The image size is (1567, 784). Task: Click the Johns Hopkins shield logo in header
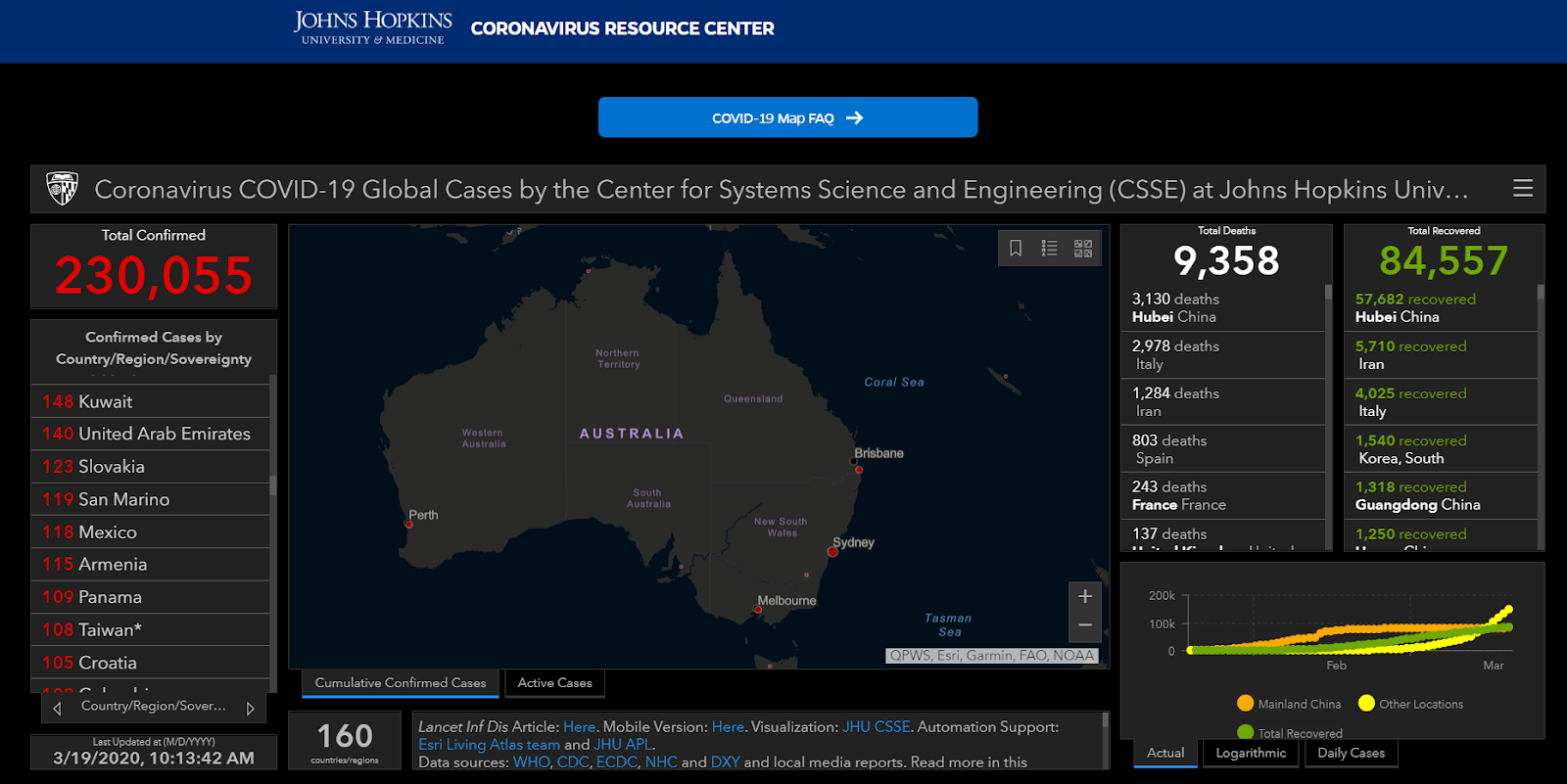[63, 188]
